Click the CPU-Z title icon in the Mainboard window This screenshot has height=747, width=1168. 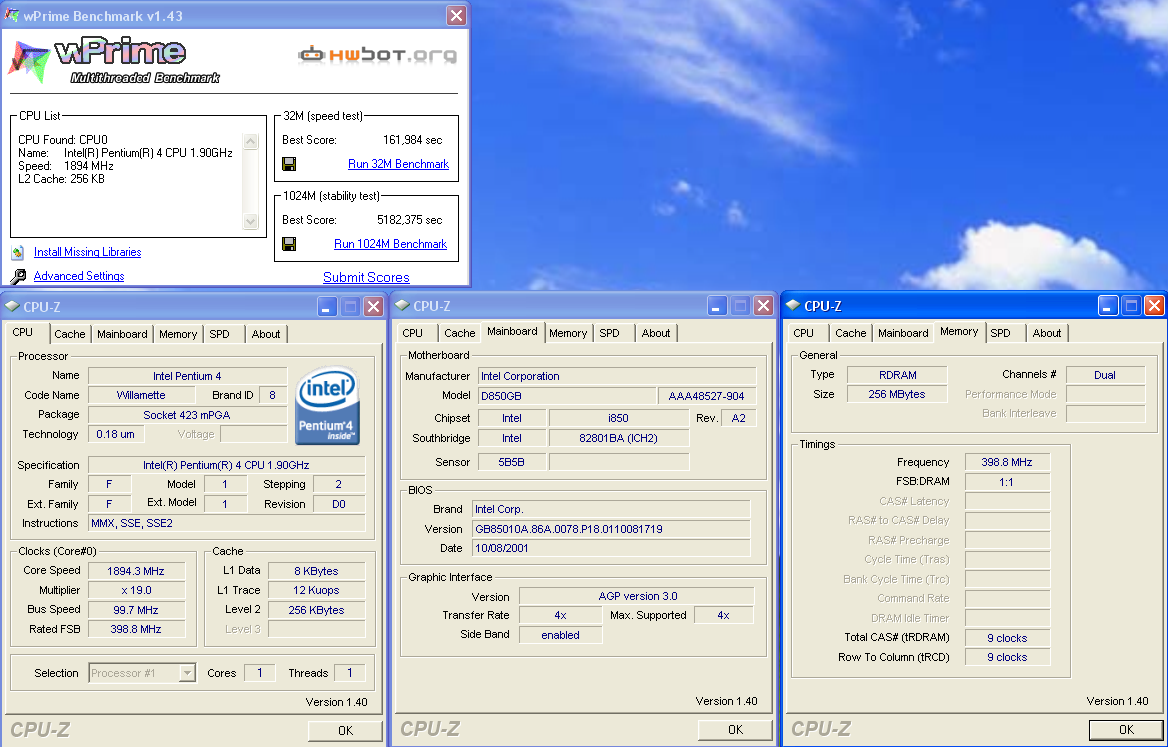pyautogui.click(x=402, y=305)
